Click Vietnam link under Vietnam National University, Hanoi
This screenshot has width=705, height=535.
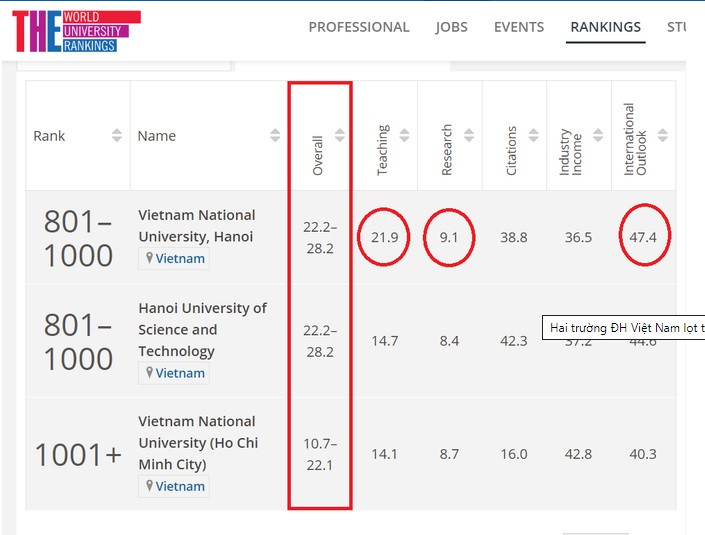point(179,259)
